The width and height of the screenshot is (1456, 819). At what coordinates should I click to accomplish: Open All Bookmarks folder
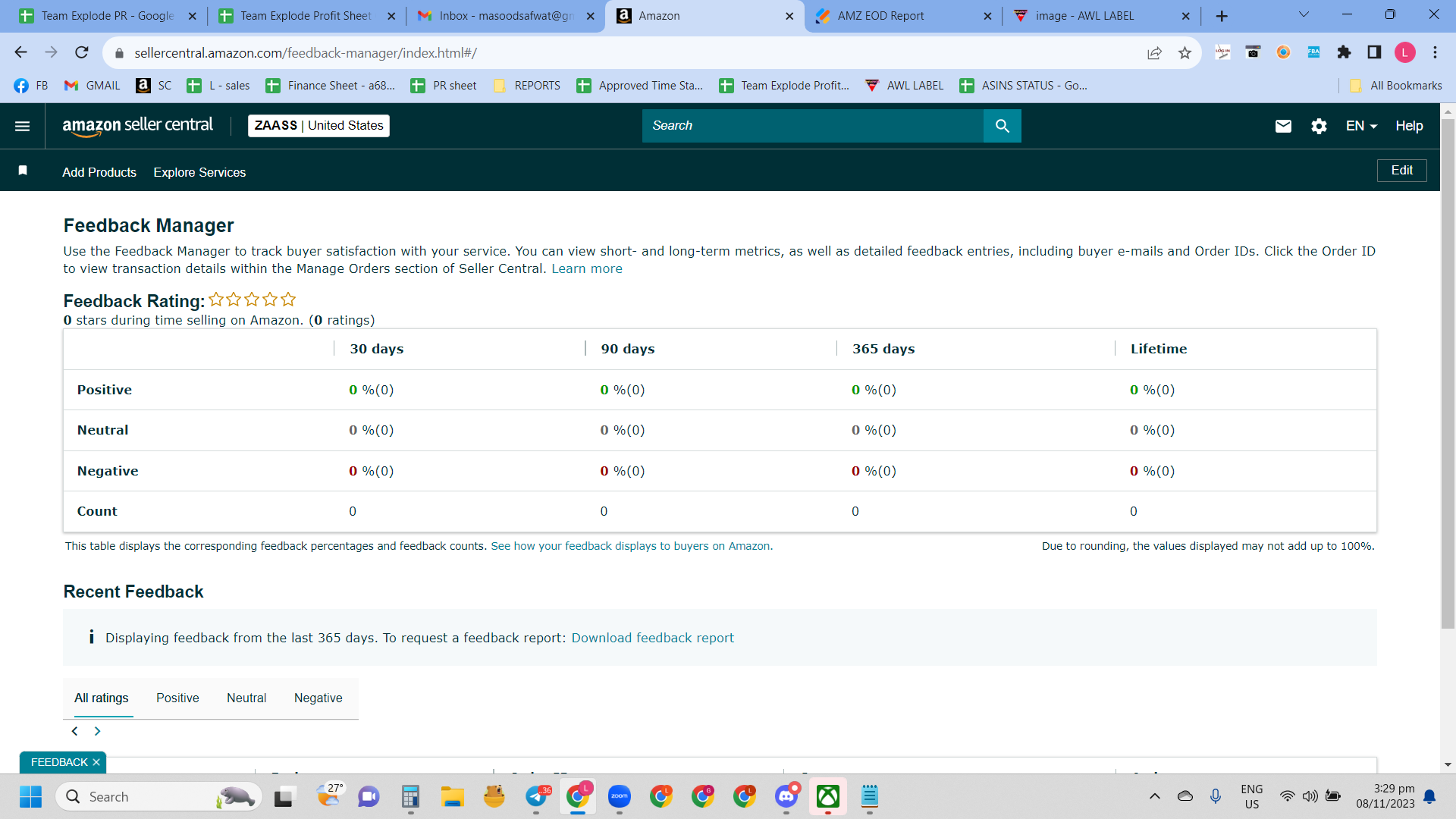click(1396, 86)
